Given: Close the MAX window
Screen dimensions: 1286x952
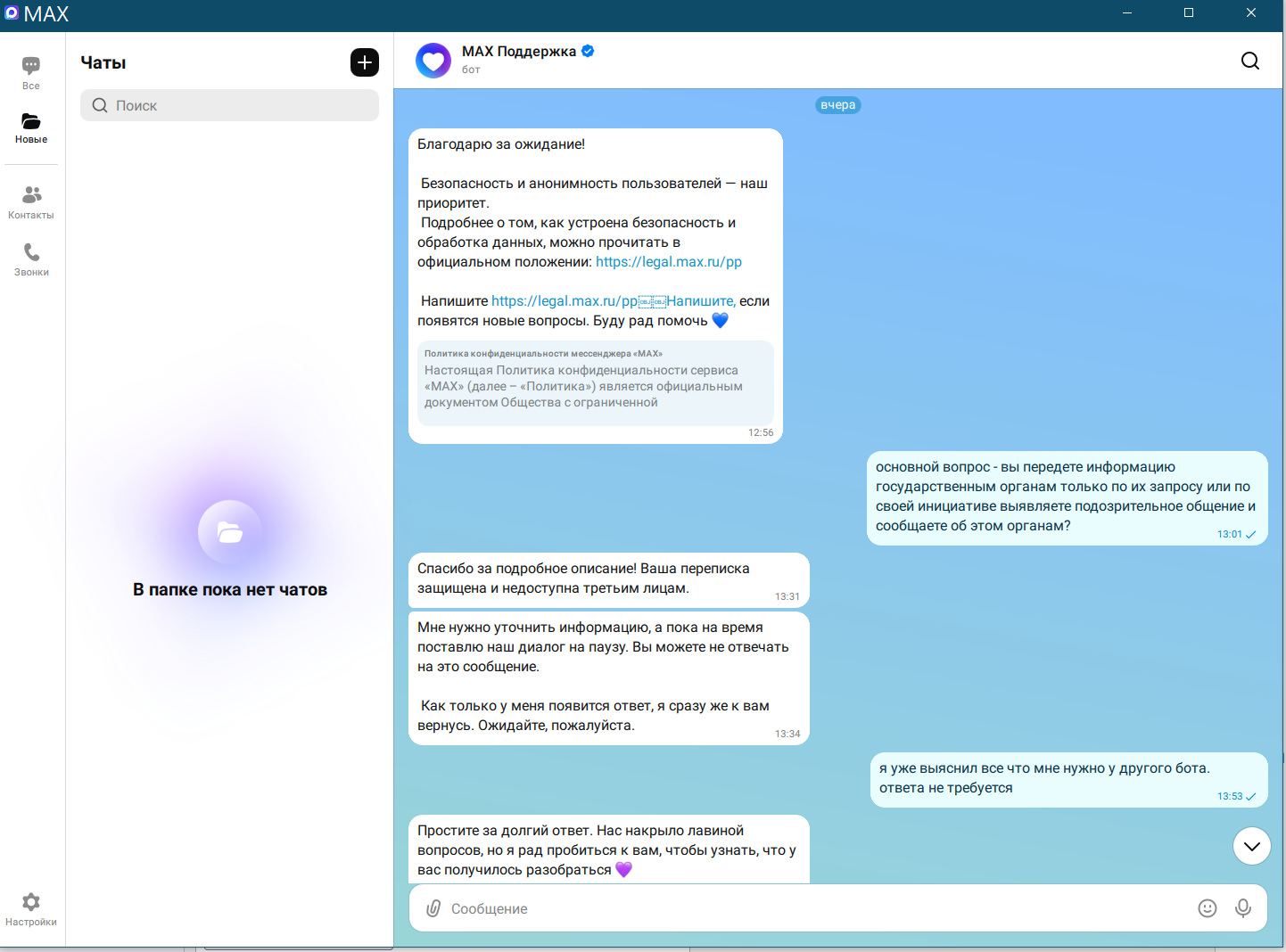Looking at the screenshot, I should click(1251, 12).
